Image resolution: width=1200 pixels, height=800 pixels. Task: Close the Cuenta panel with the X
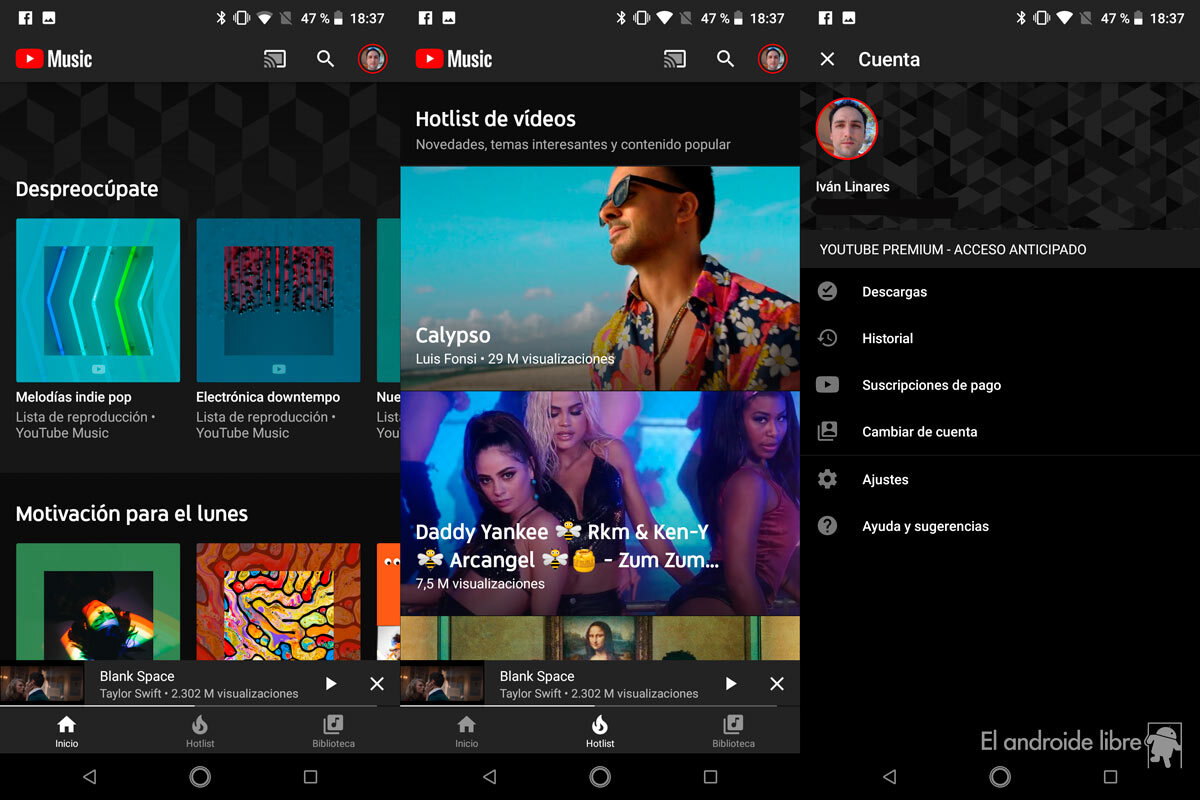pyautogui.click(x=827, y=59)
